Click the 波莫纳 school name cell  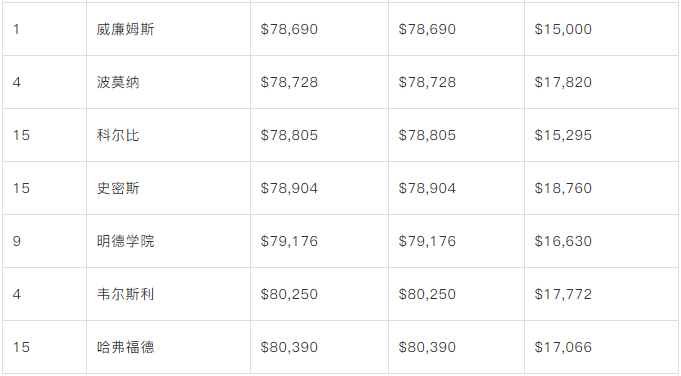pos(169,82)
